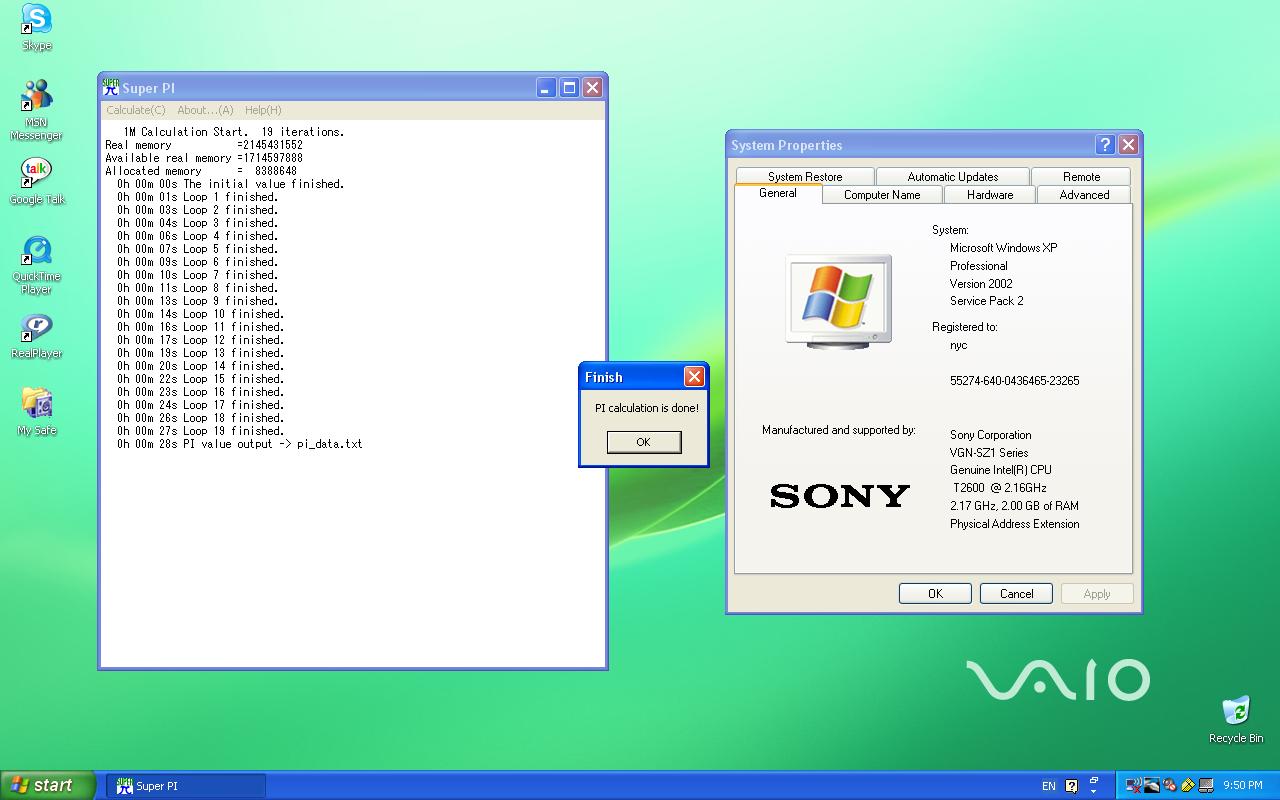Click the Windows XP logo image

838,301
